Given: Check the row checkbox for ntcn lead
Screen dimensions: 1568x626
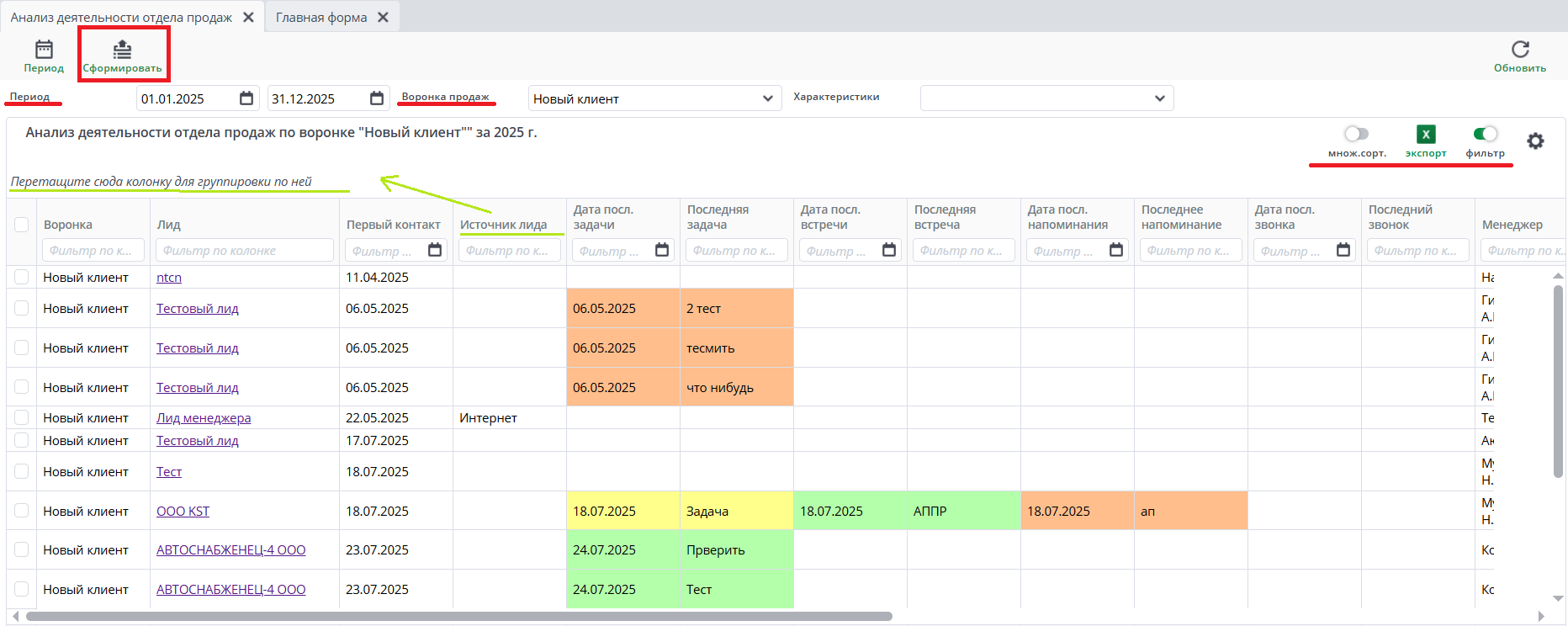Looking at the screenshot, I should (x=22, y=277).
